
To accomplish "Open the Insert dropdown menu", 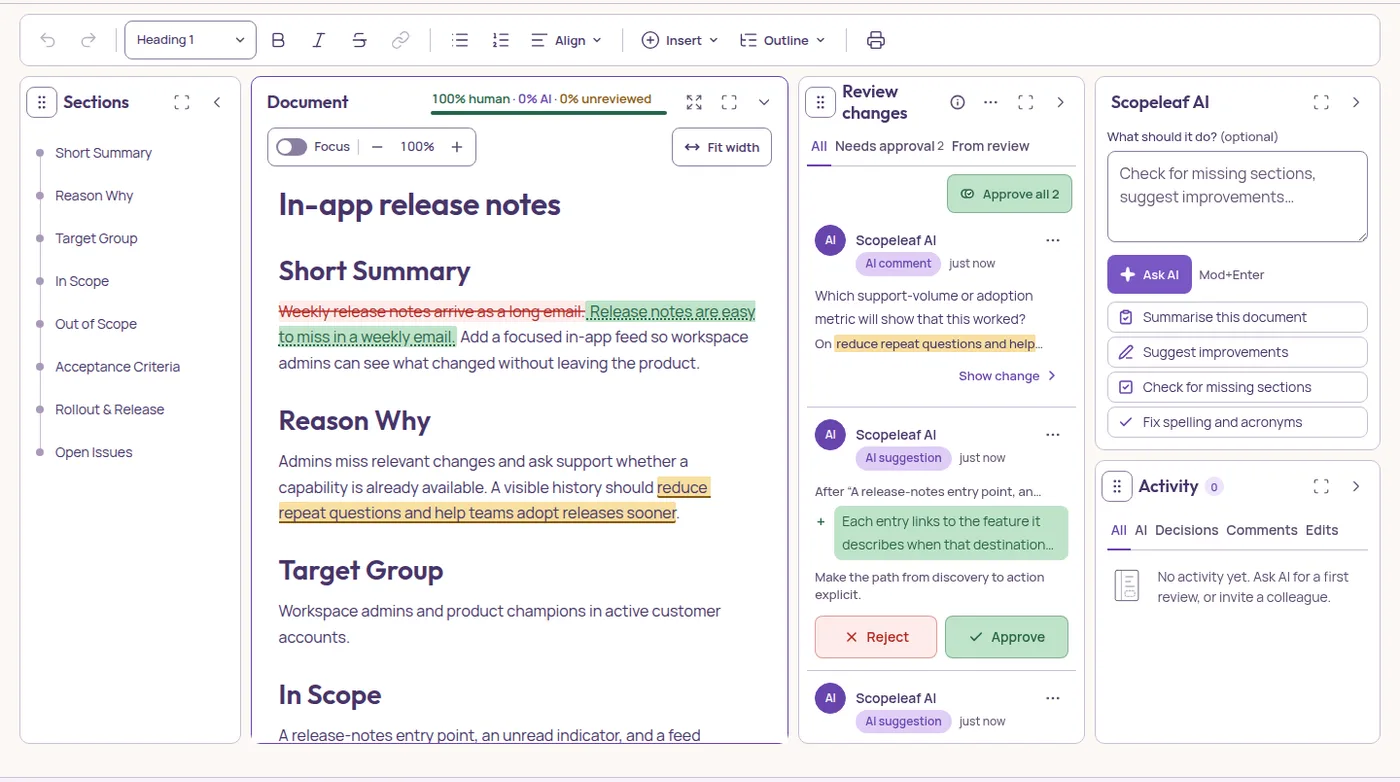I will point(680,40).
